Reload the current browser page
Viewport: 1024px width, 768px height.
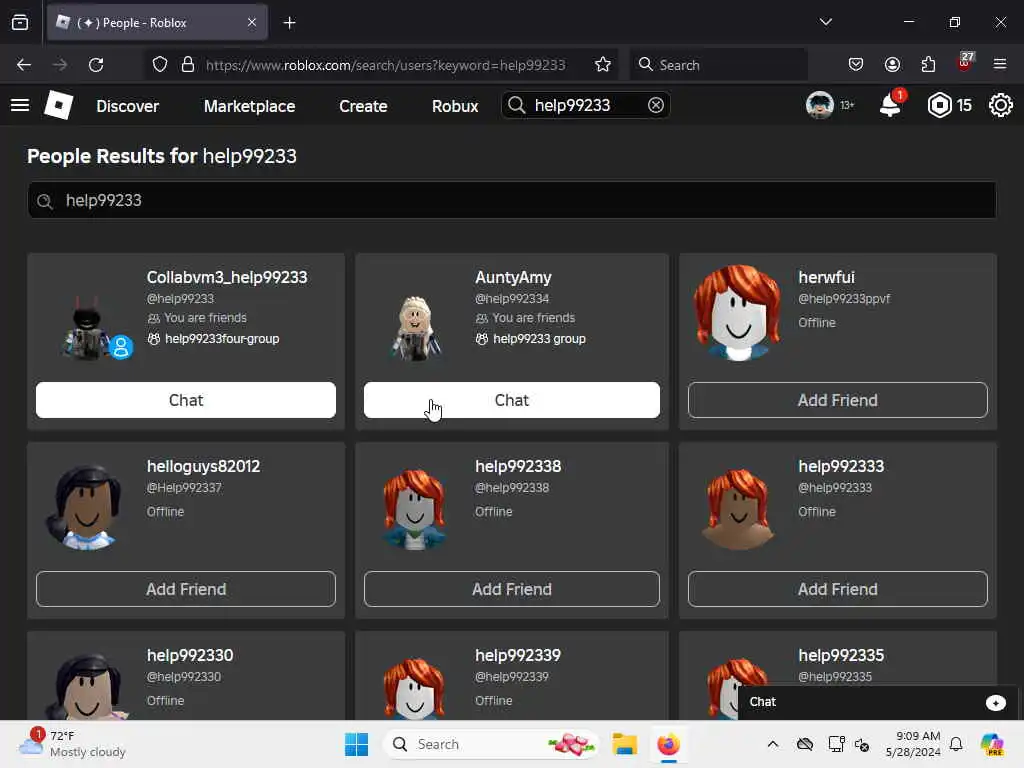point(96,65)
